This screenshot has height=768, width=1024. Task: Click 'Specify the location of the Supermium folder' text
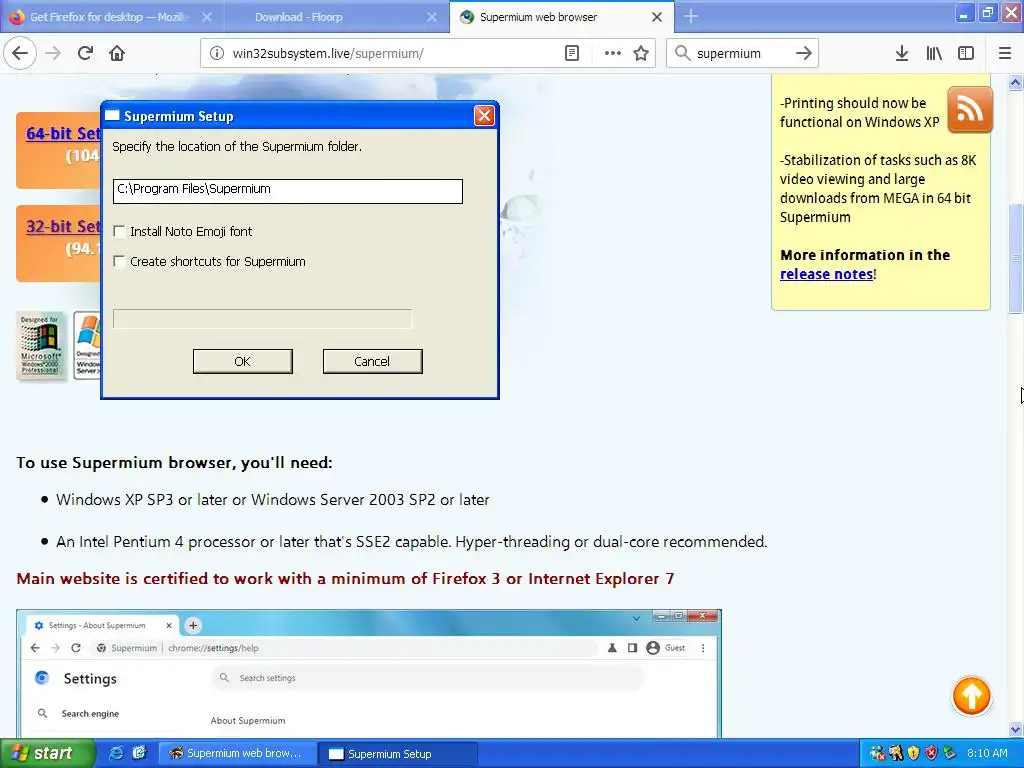(237, 147)
